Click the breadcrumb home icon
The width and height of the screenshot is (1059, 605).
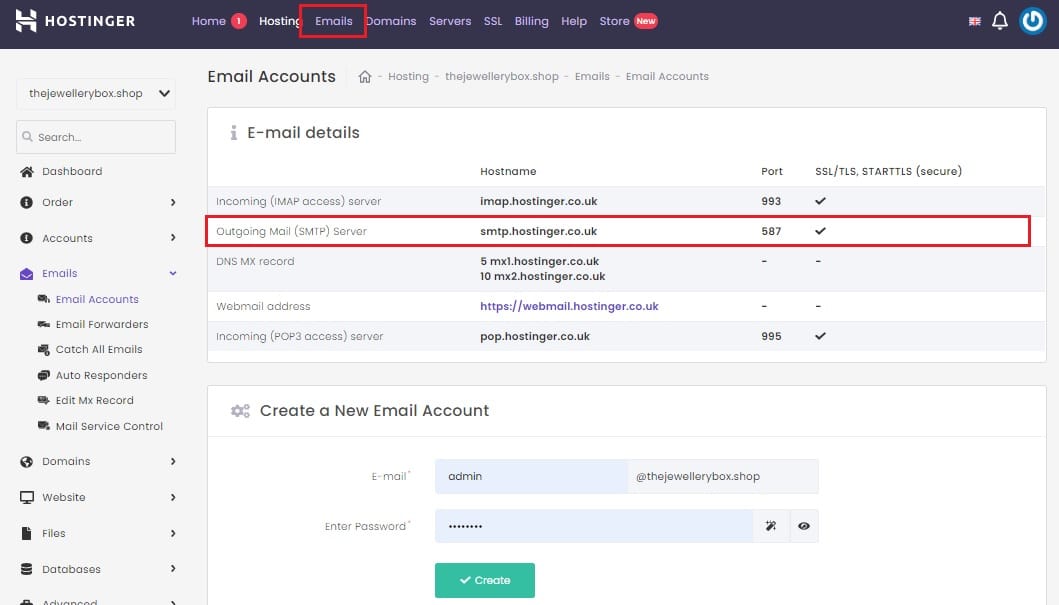coord(365,76)
